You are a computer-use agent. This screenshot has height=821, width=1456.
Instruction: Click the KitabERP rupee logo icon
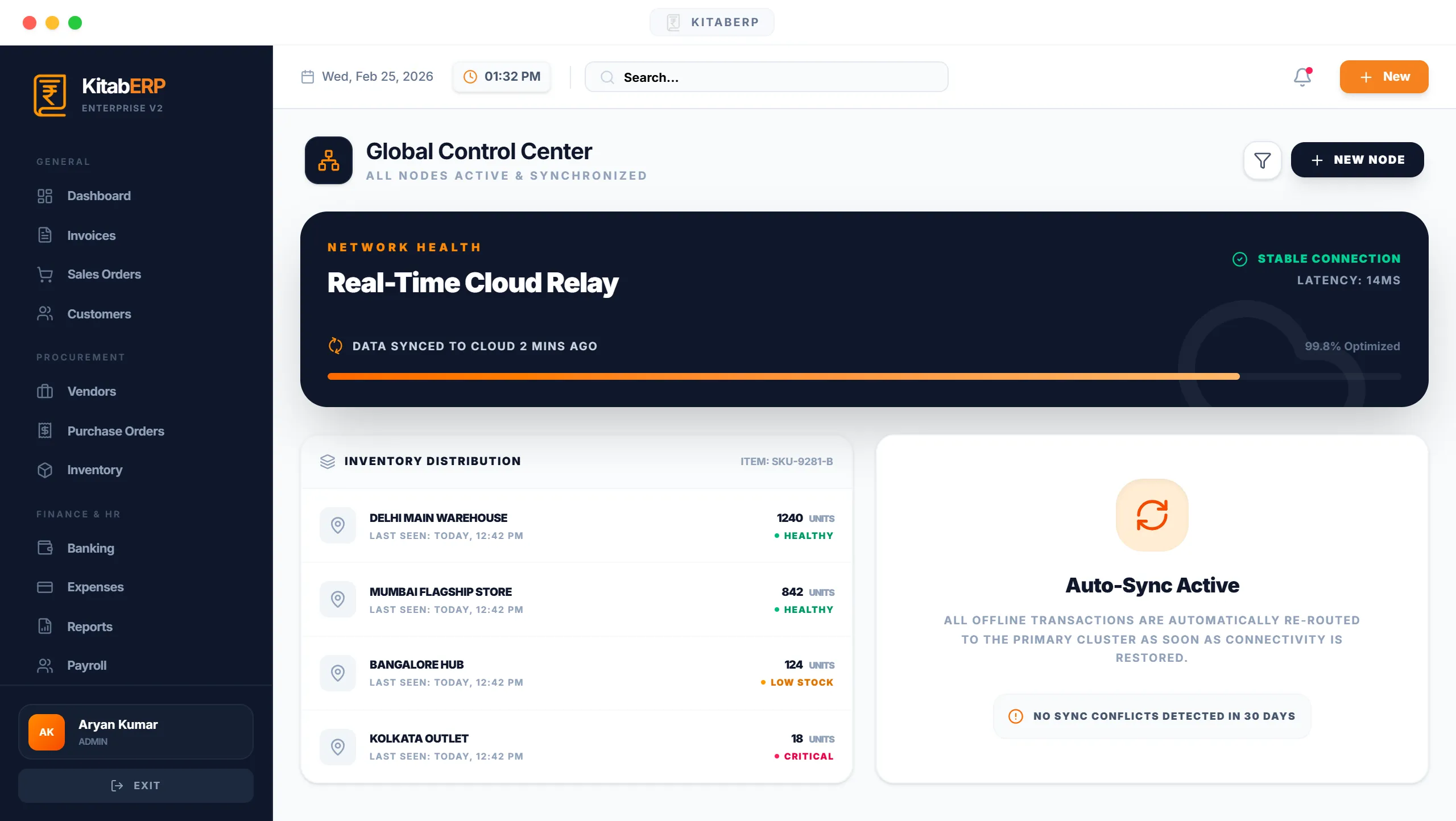click(50, 95)
